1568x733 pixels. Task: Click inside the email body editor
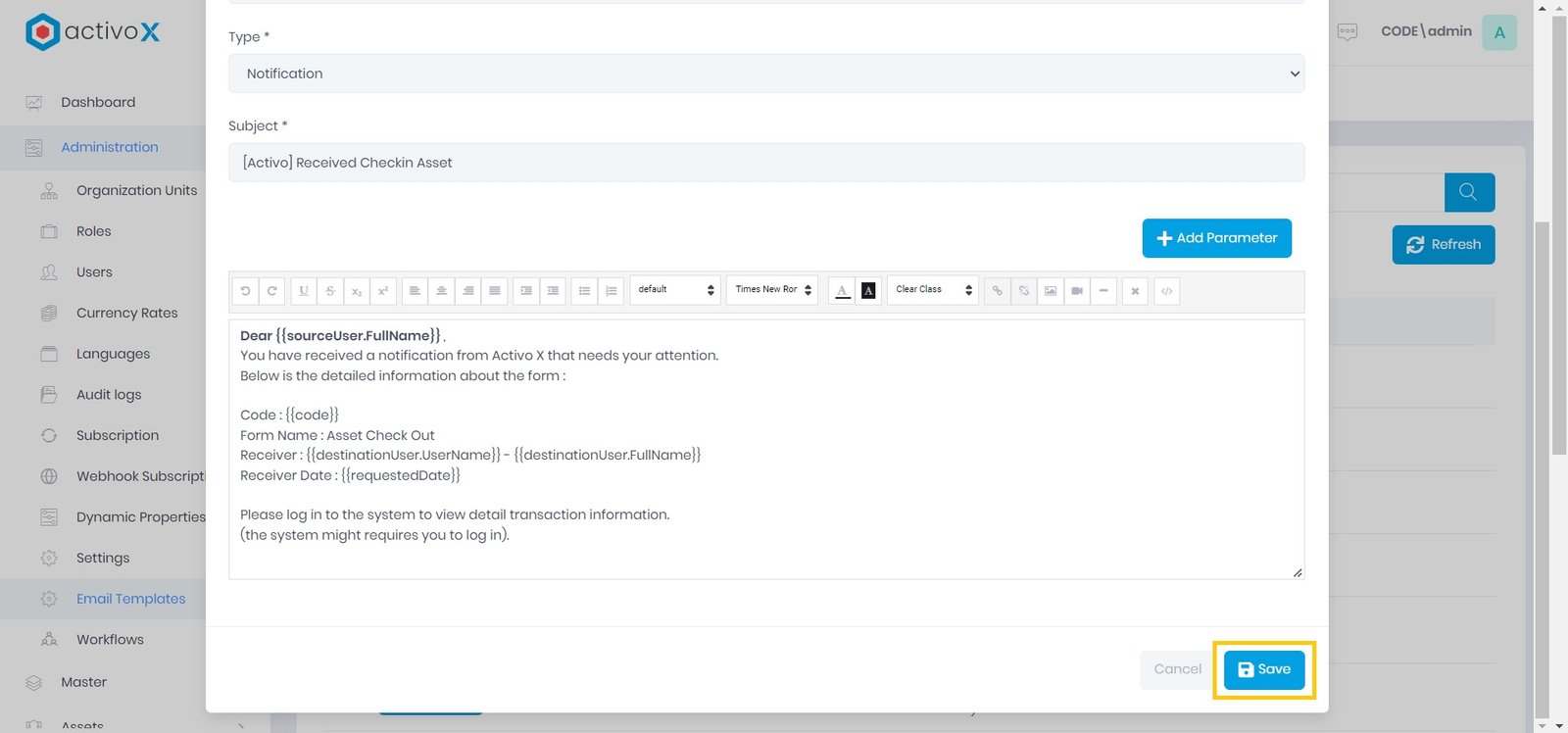[x=766, y=449]
